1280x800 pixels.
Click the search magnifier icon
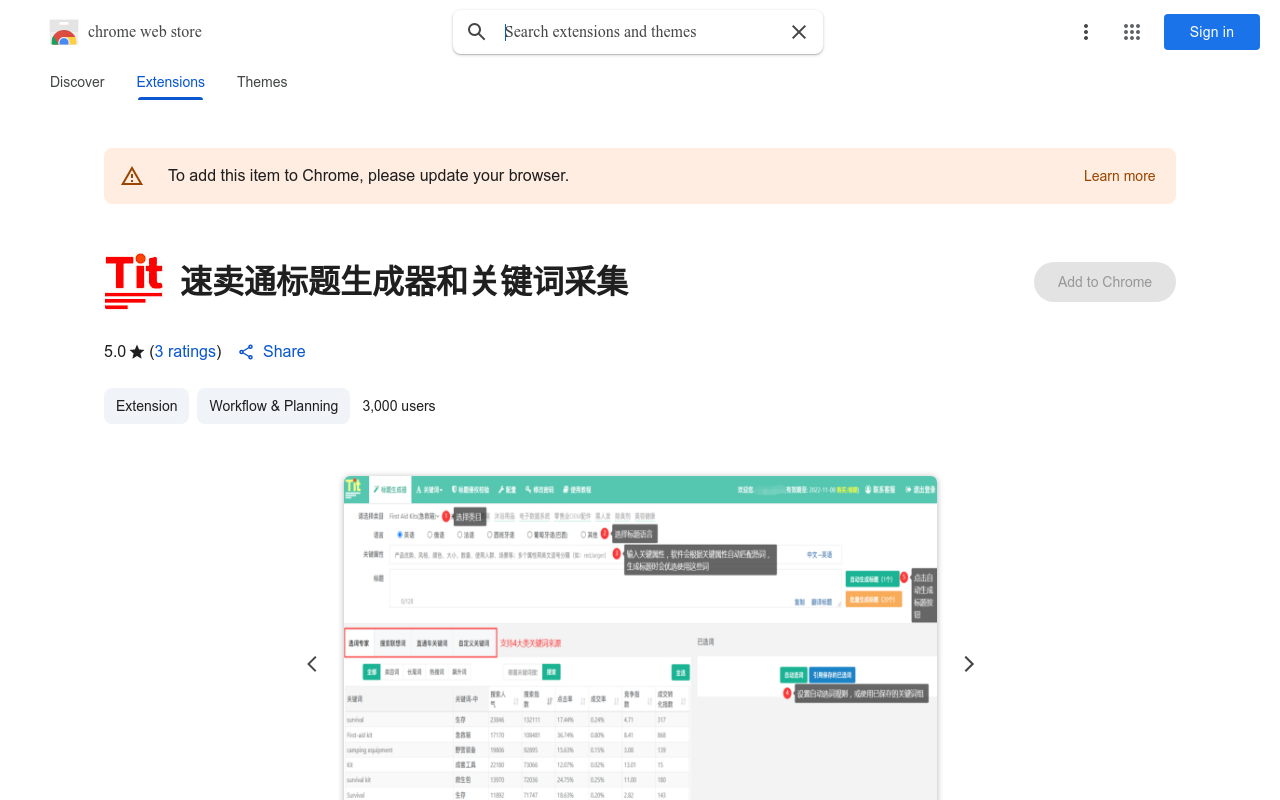coord(477,32)
